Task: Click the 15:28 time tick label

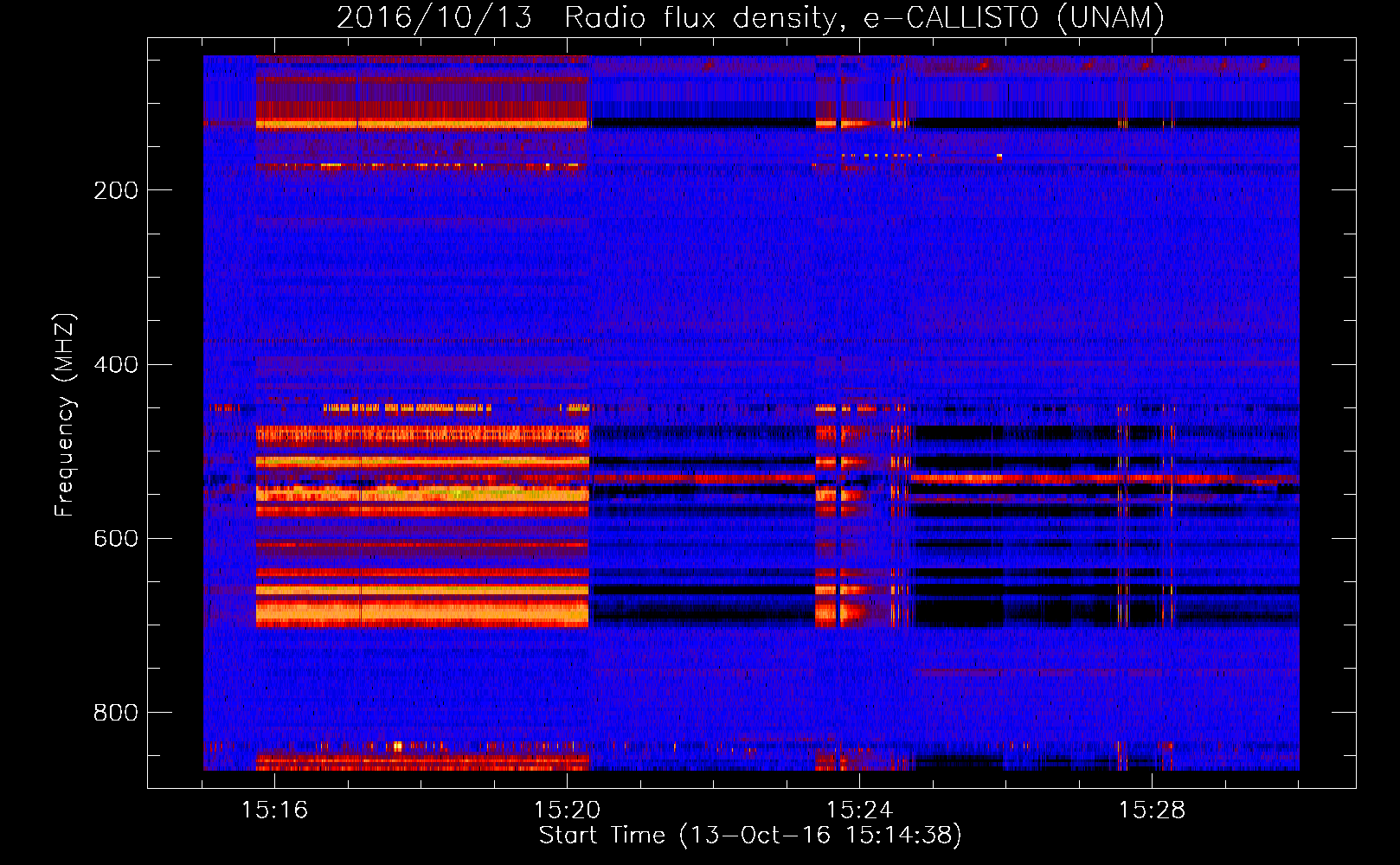Action: [1152, 811]
